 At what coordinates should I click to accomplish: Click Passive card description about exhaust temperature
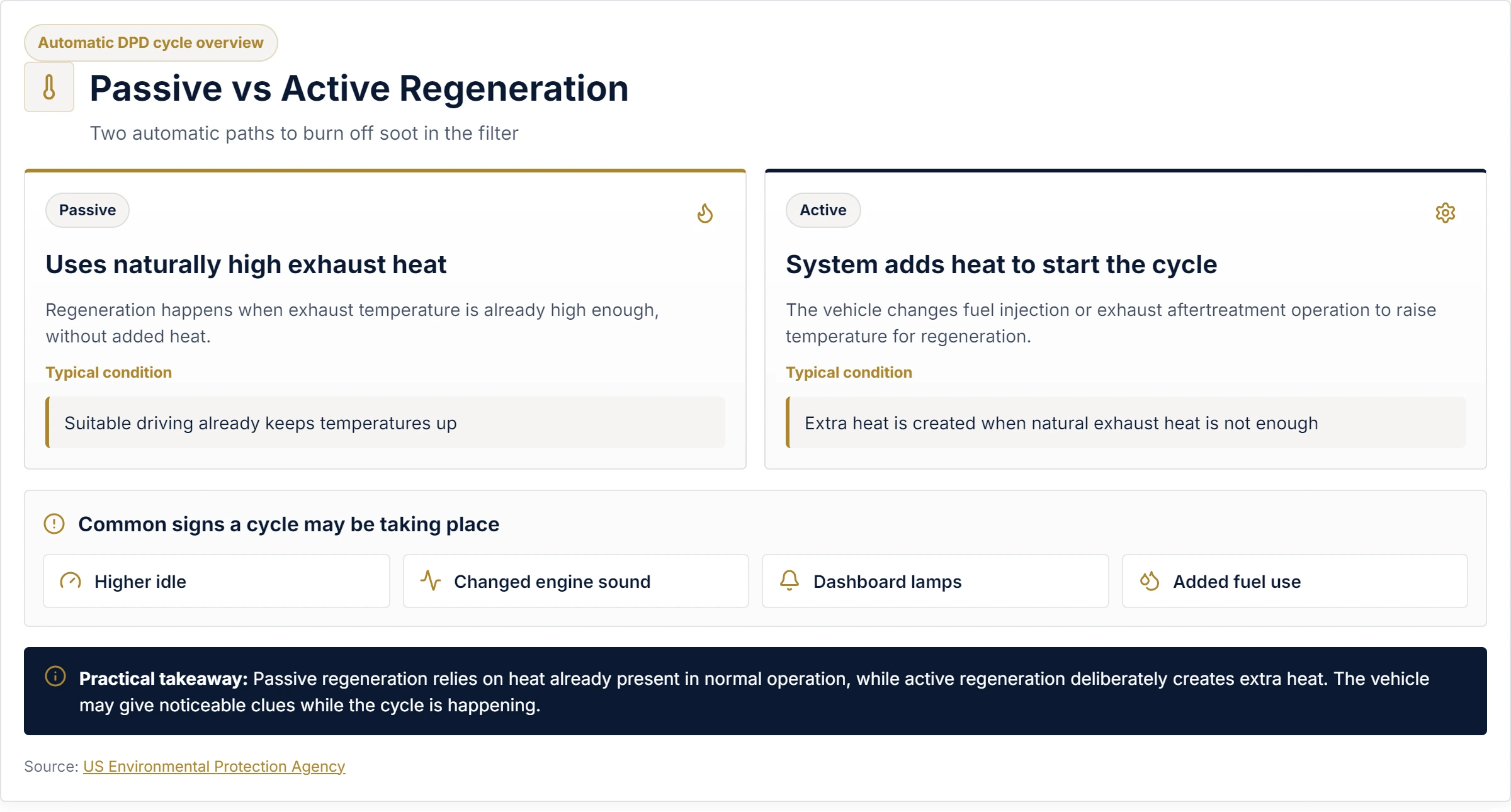(x=353, y=323)
